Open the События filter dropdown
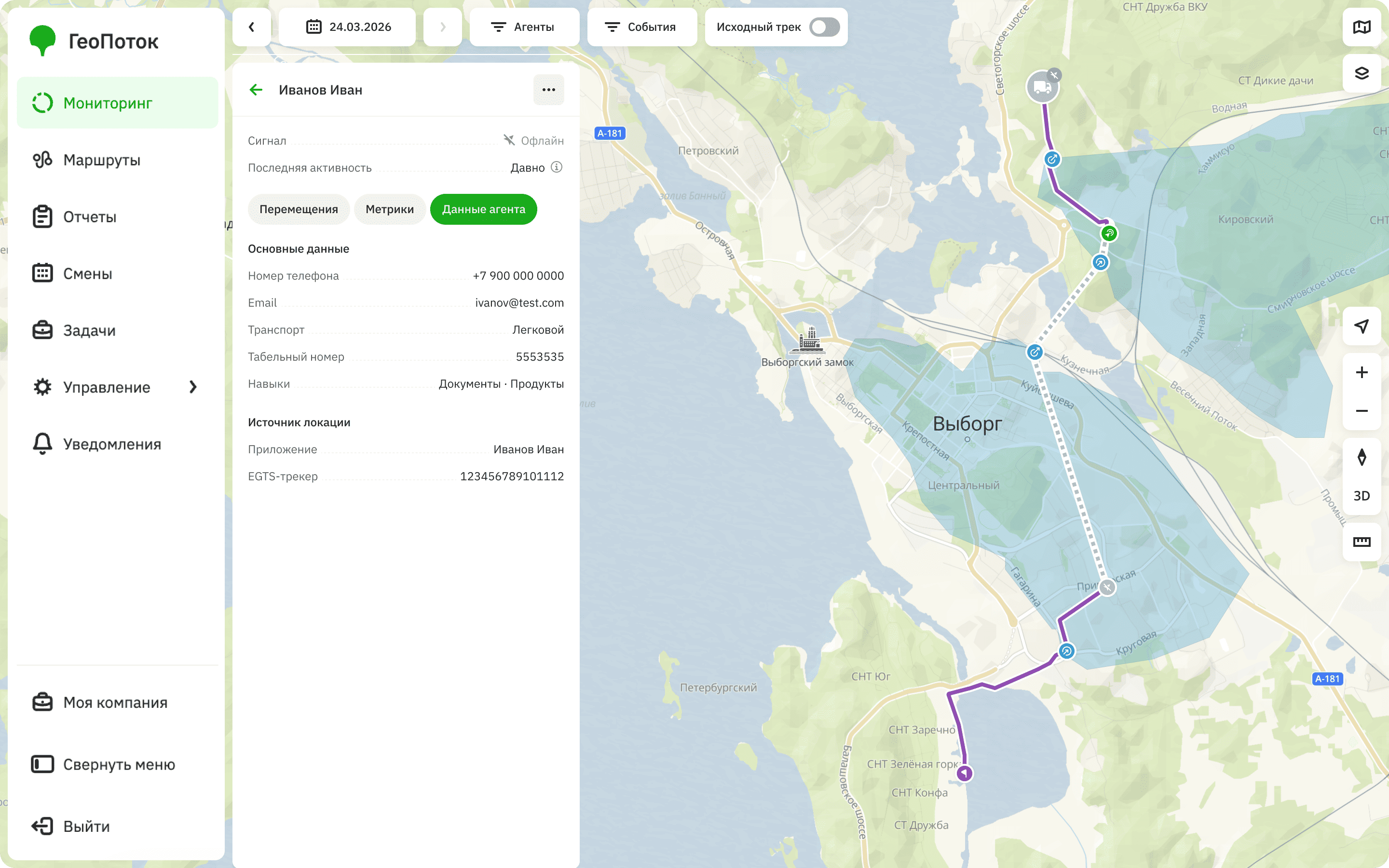The width and height of the screenshot is (1389, 868). pos(642,27)
